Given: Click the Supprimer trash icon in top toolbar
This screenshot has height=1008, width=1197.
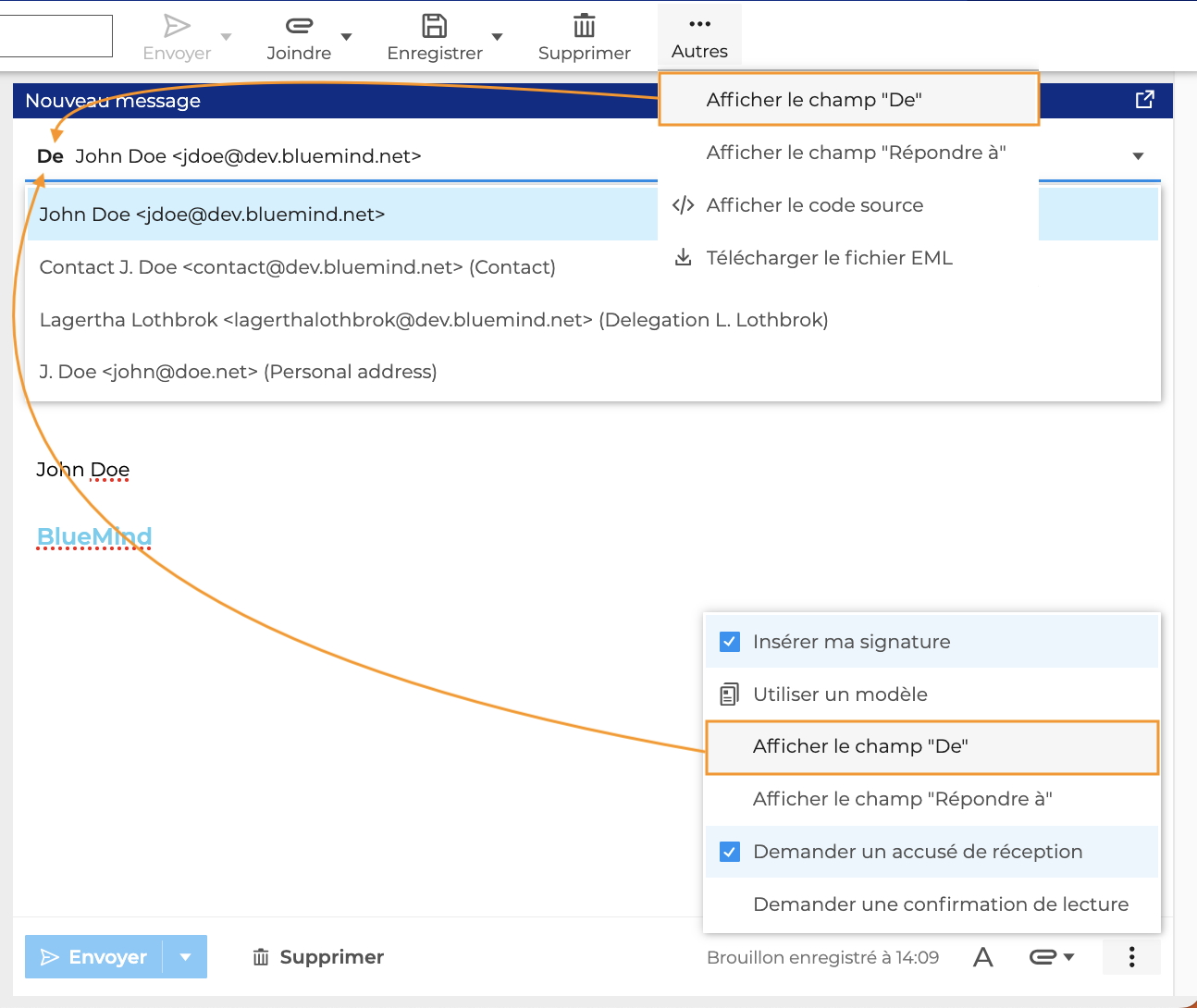Looking at the screenshot, I should [x=584, y=26].
